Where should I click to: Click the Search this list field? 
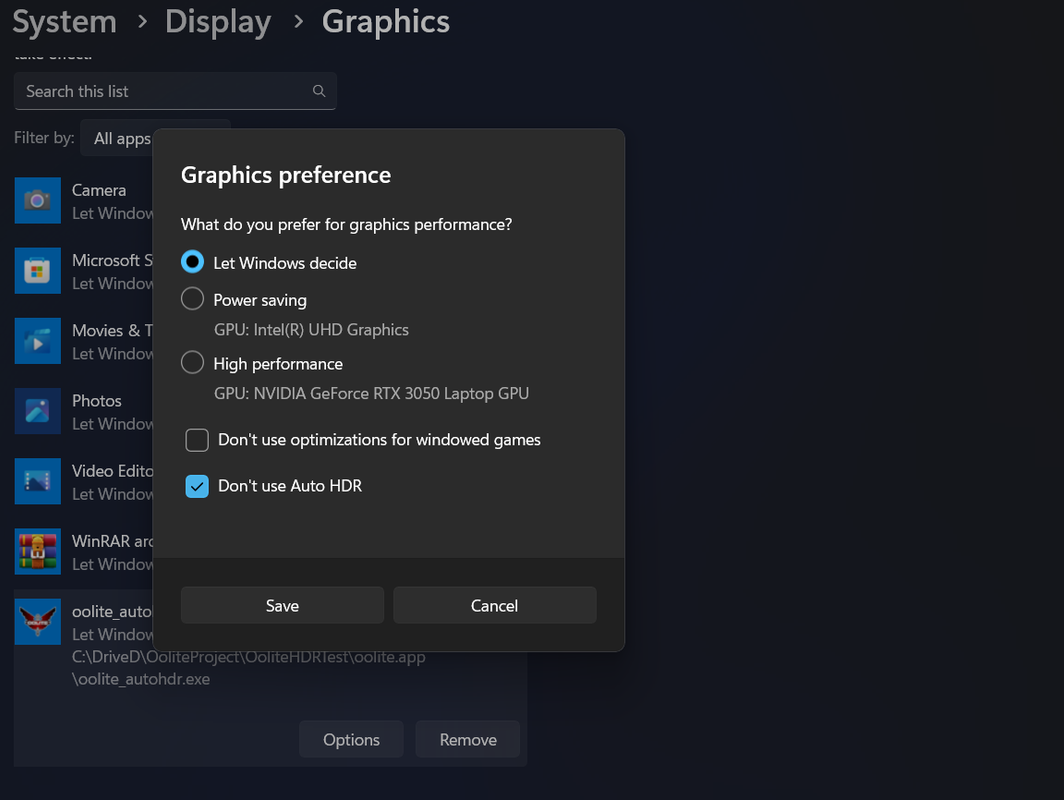click(x=175, y=91)
